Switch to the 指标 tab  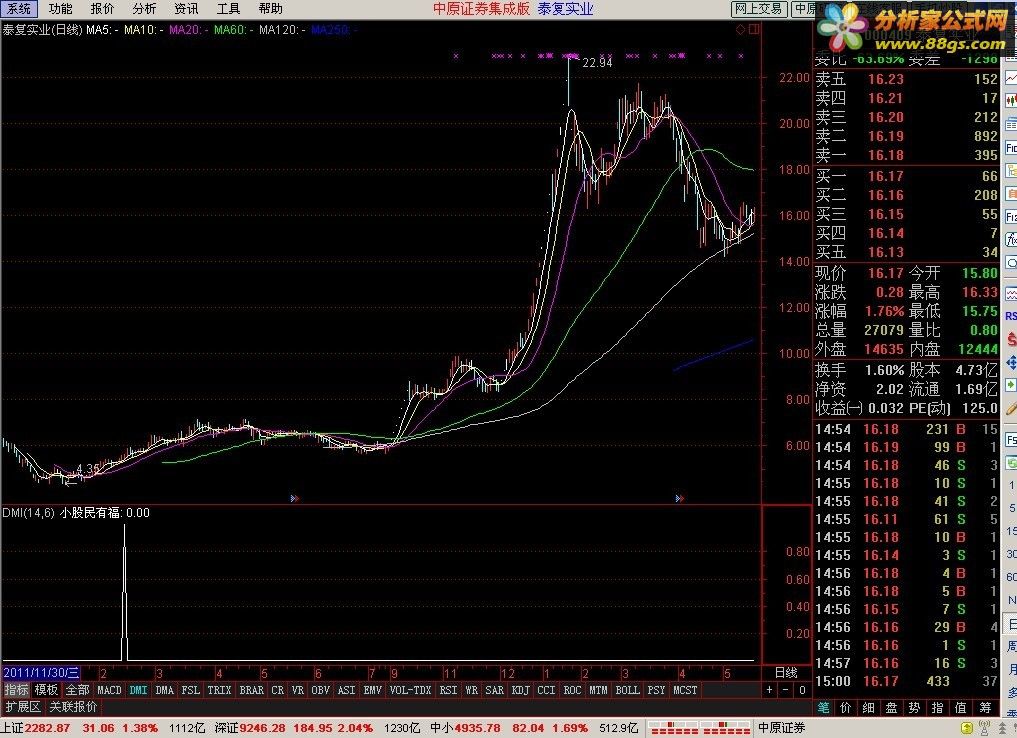(16, 690)
